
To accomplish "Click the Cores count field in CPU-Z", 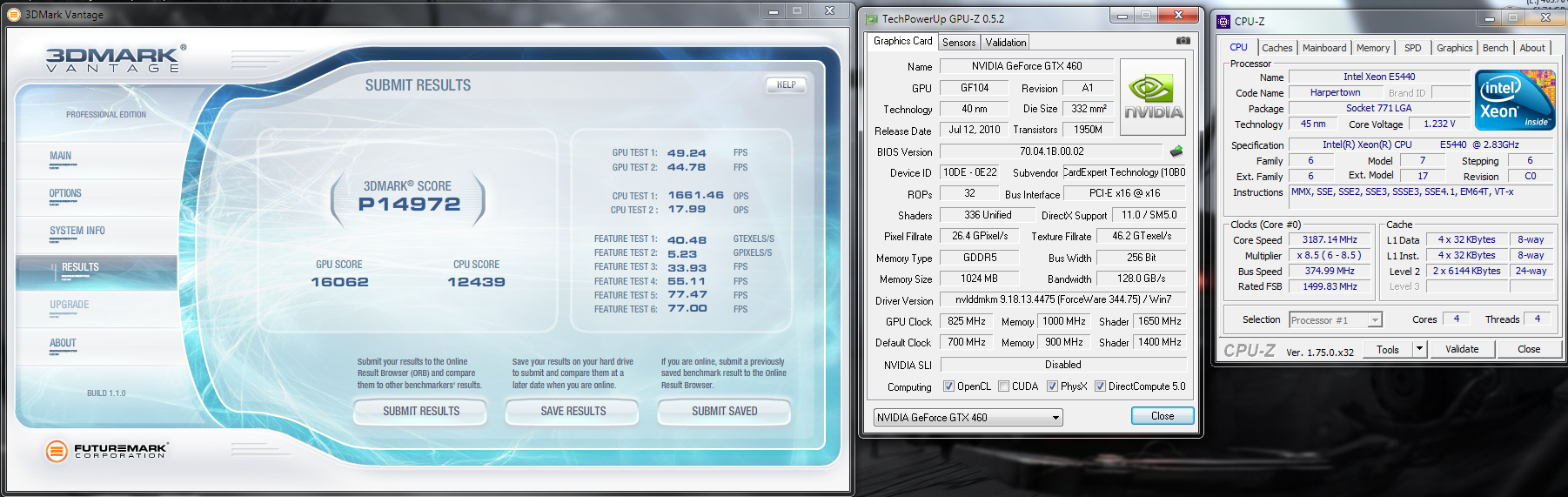I will (1457, 319).
